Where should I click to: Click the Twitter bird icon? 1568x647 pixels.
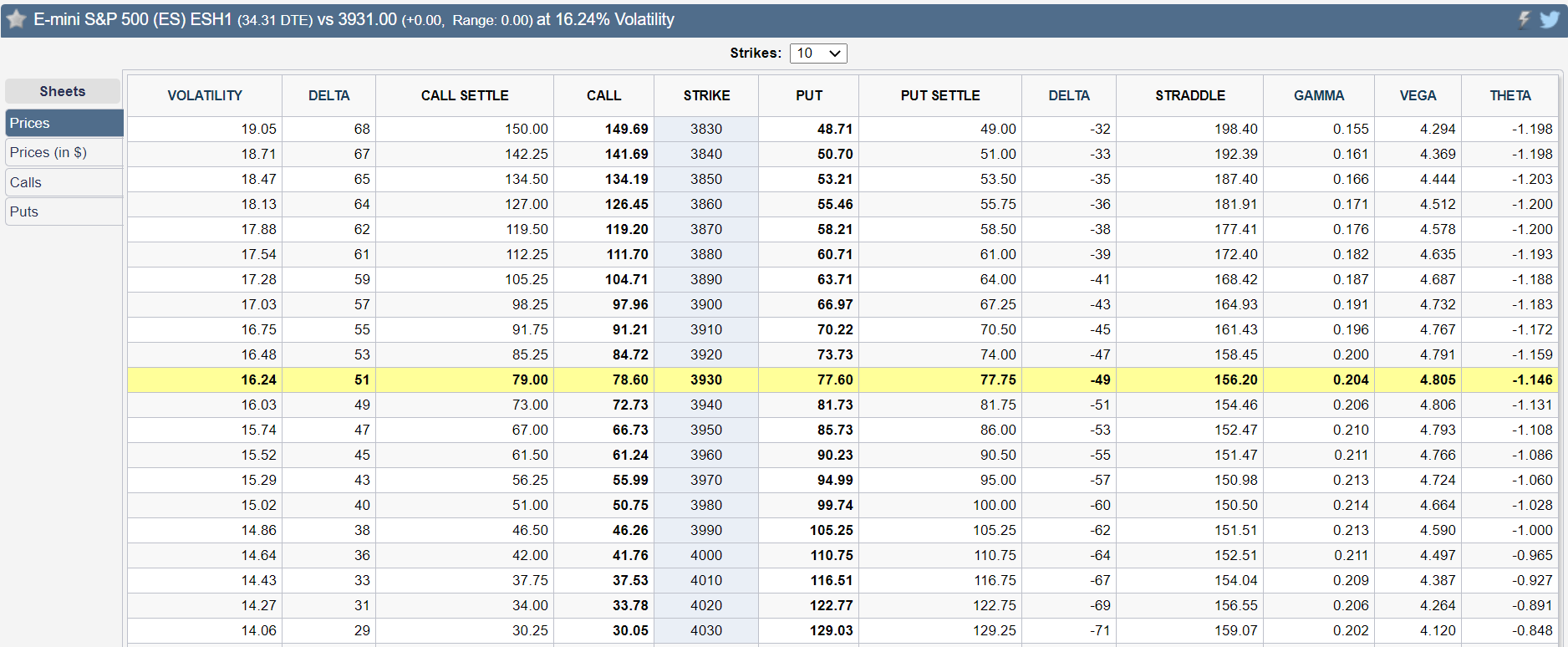tap(1549, 19)
